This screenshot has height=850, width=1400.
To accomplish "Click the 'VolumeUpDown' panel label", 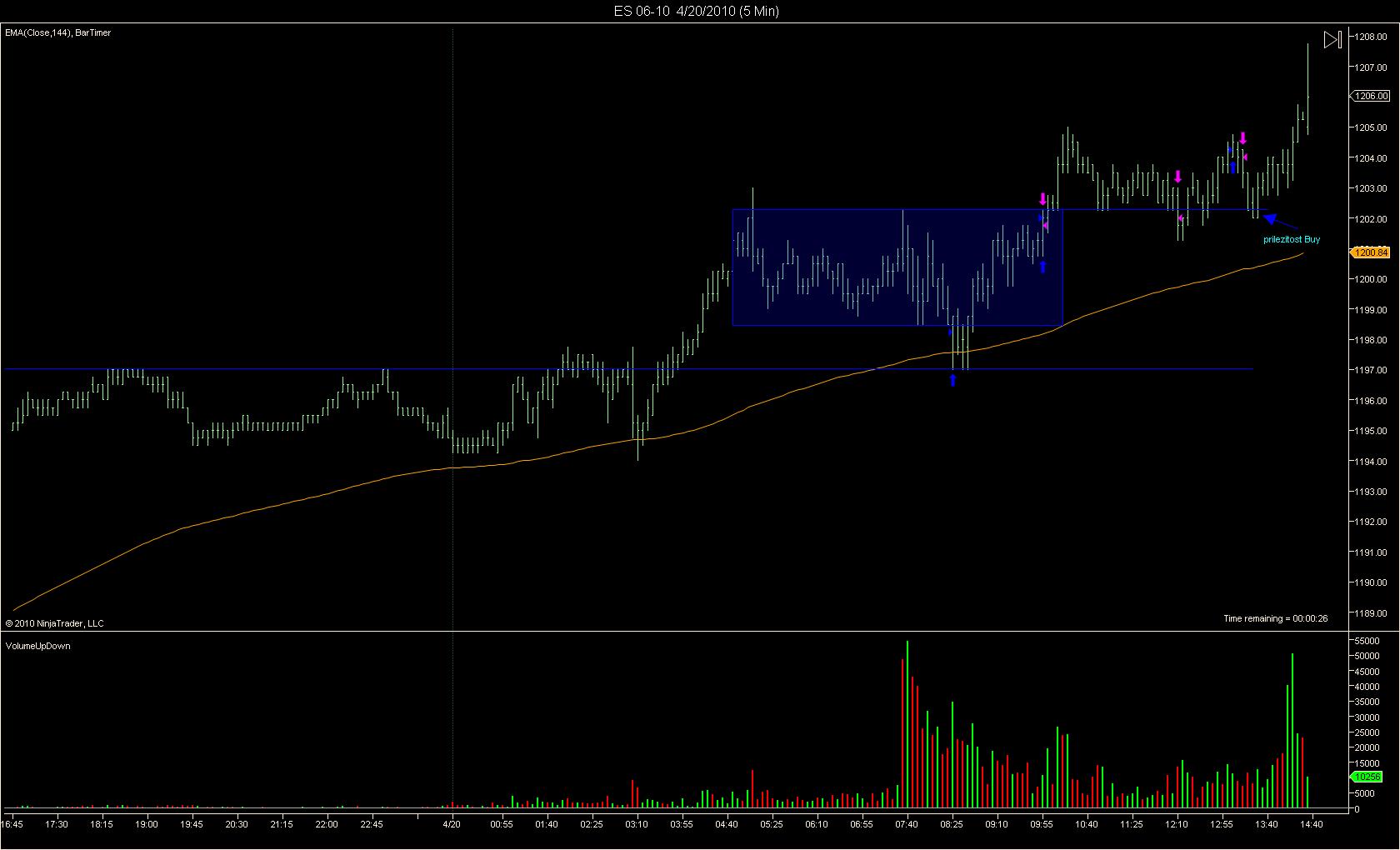I will point(38,646).
